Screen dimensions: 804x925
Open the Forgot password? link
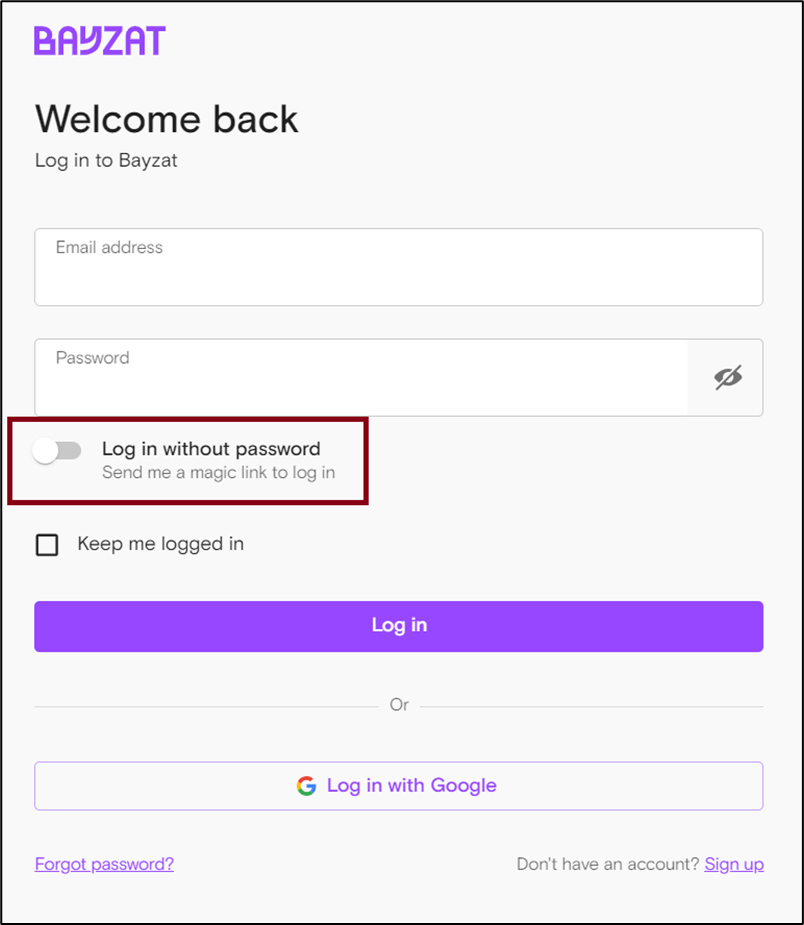point(104,864)
